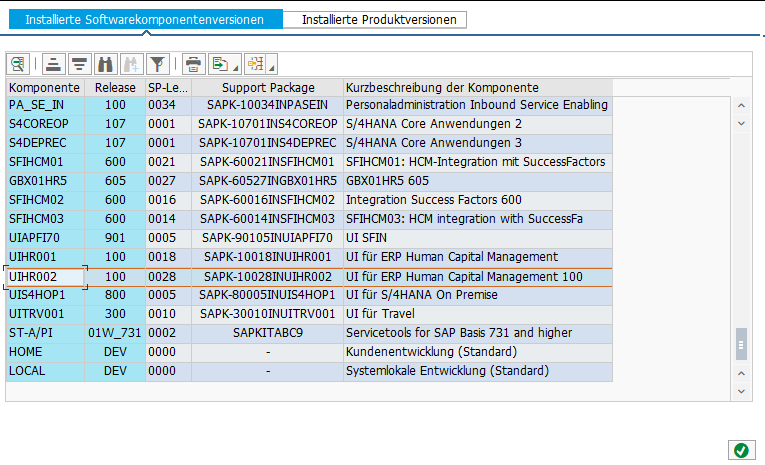Click release value 01W_731
Screen dimensions: 765x465
pyautogui.click(x=115, y=333)
